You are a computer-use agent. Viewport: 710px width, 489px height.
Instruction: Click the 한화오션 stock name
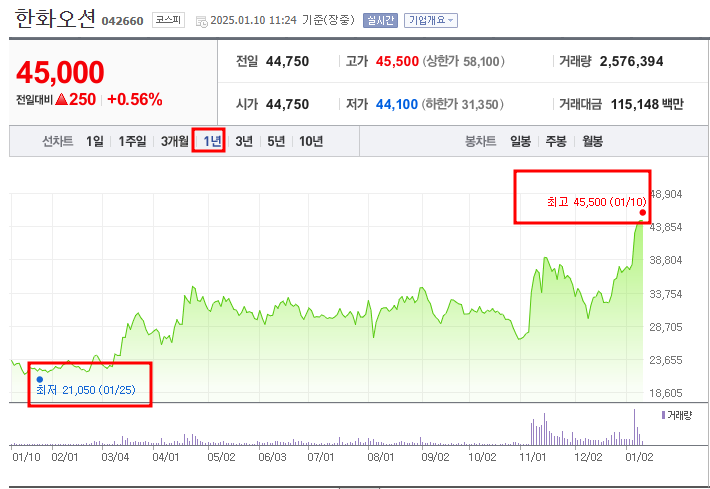click(x=55, y=19)
